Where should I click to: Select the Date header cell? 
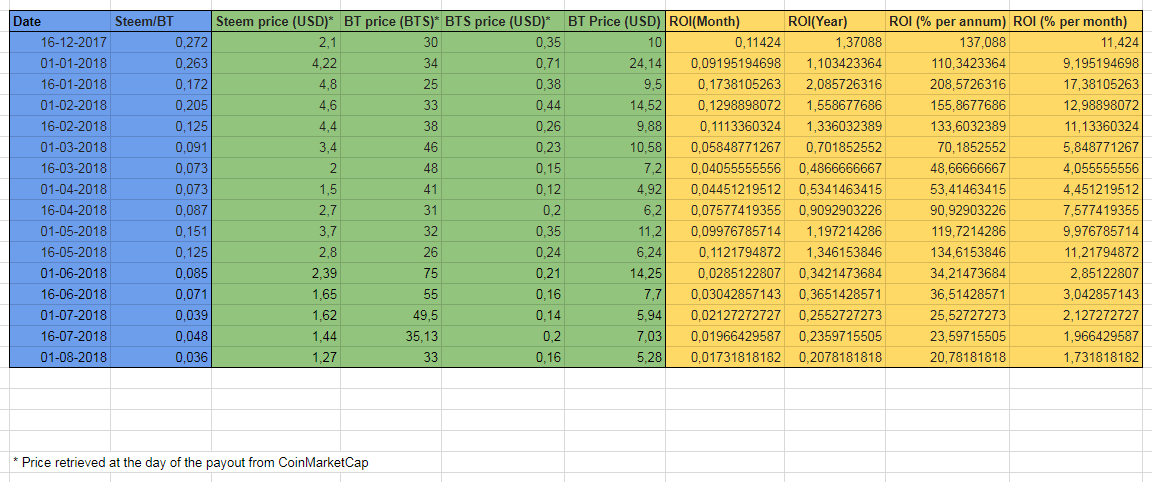[x=60, y=22]
